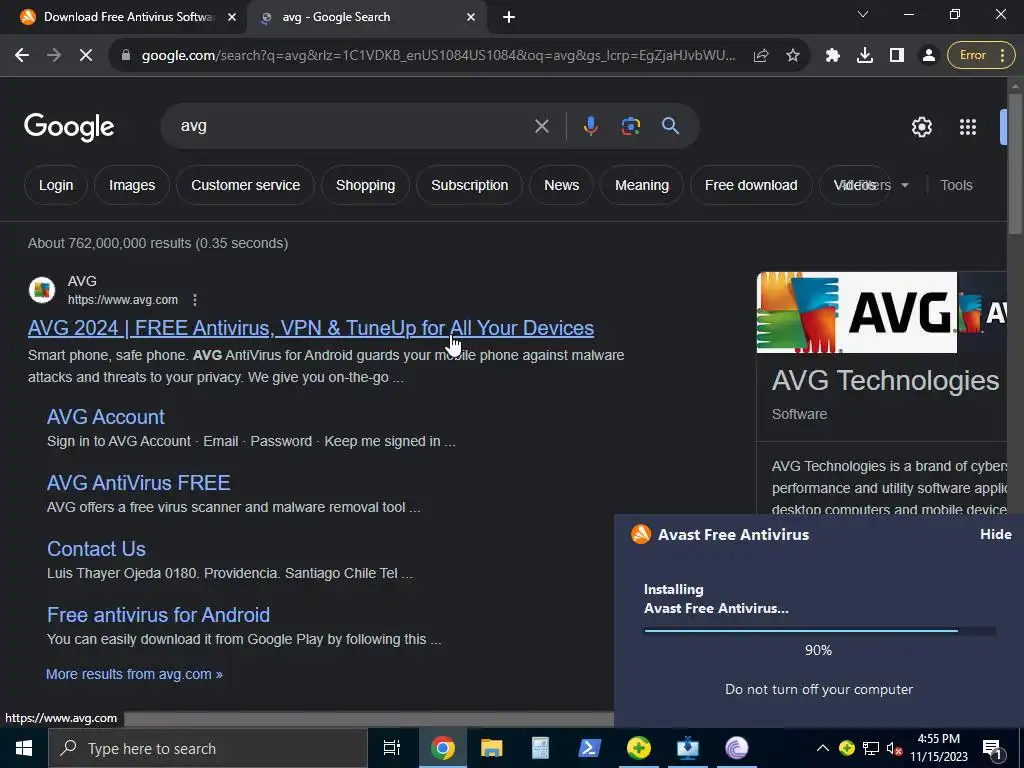Viewport: 1024px width, 768px height.
Task: Hide the Avast Free Antivirus installer popup
Action: click(995, 534)
